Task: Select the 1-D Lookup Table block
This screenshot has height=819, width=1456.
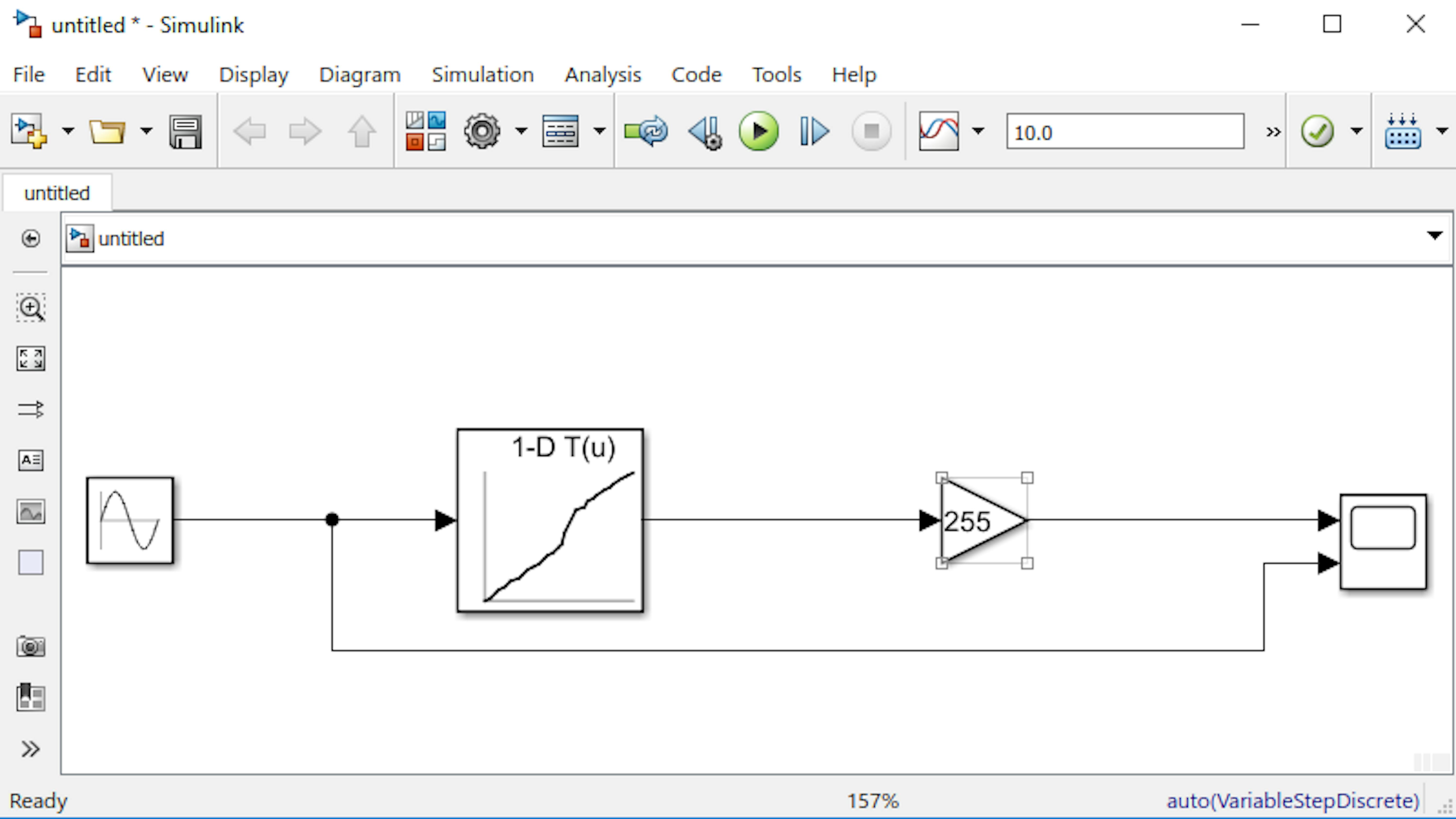Action: pos(550,520)
